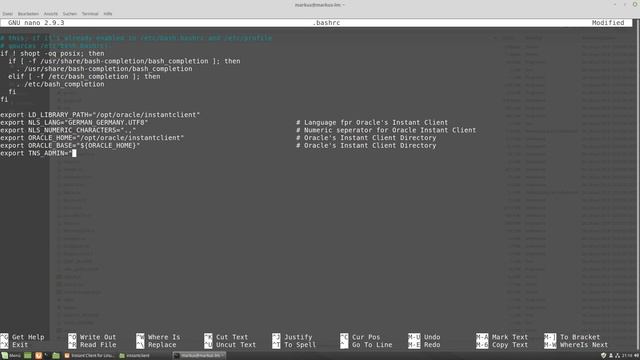Image resolution: width=640 pixels, height=360 pixels.
Task: Click the export TNS_ADMIN line
Action: point(38,153)
